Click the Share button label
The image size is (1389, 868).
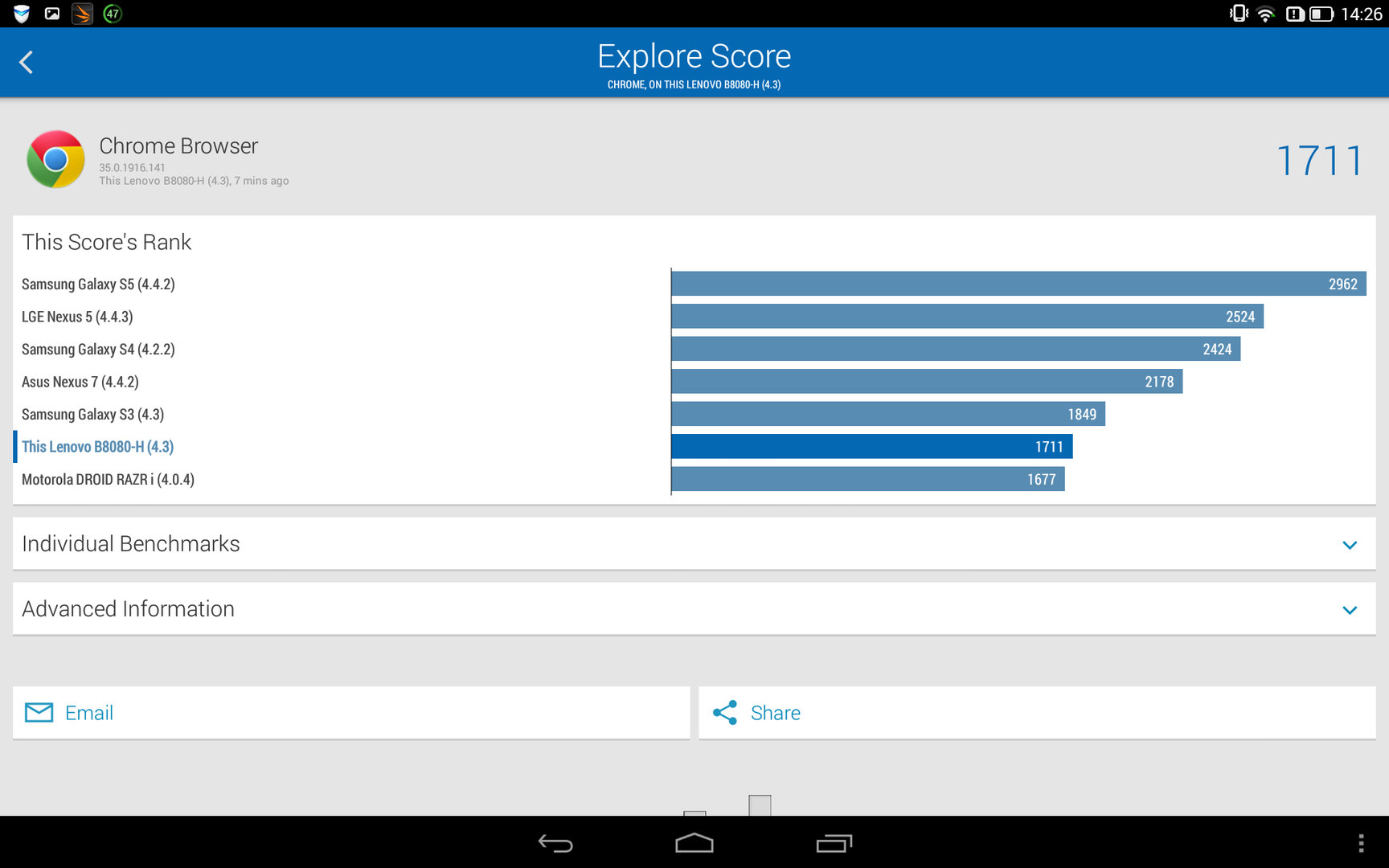coord(775,713)
